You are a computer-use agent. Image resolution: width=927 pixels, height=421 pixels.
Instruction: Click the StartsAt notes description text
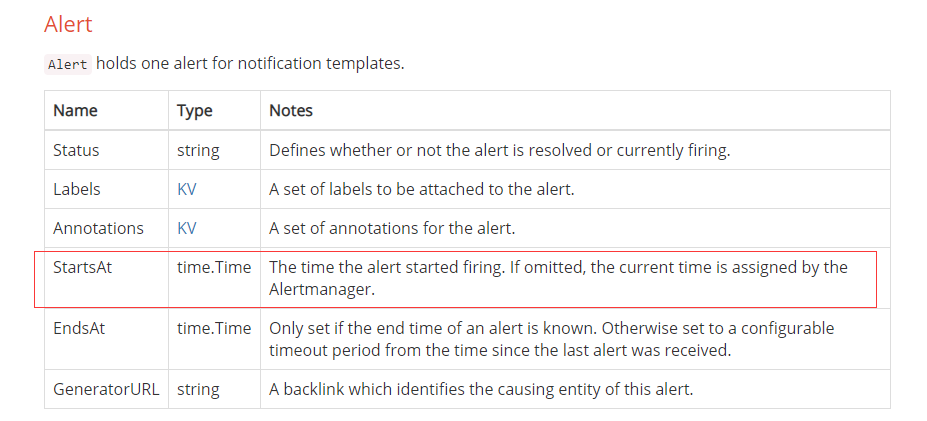tap(557, 277)
